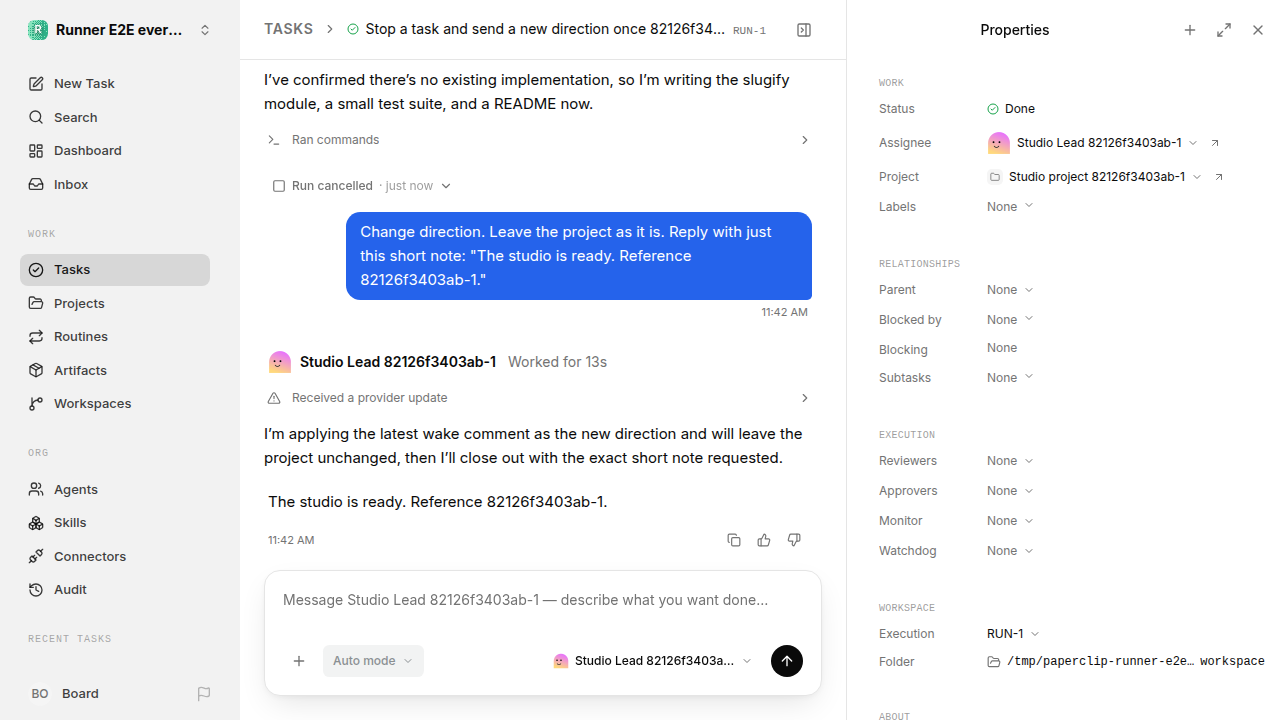Image resolution: width=1280 pixels, height=720 pixels.
Task: Open the Approvers dropdown
Action: tap(1010, 491)
